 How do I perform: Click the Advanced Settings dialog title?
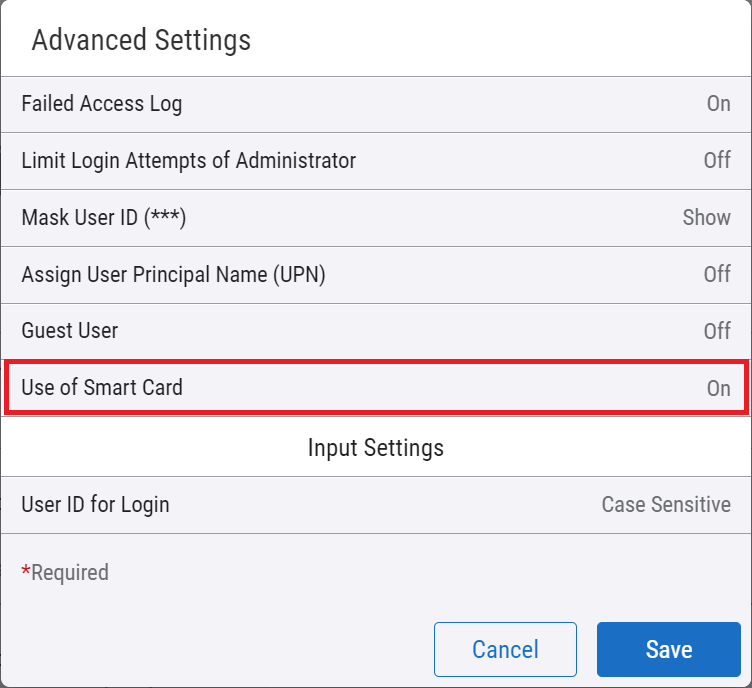coord(141,41)
